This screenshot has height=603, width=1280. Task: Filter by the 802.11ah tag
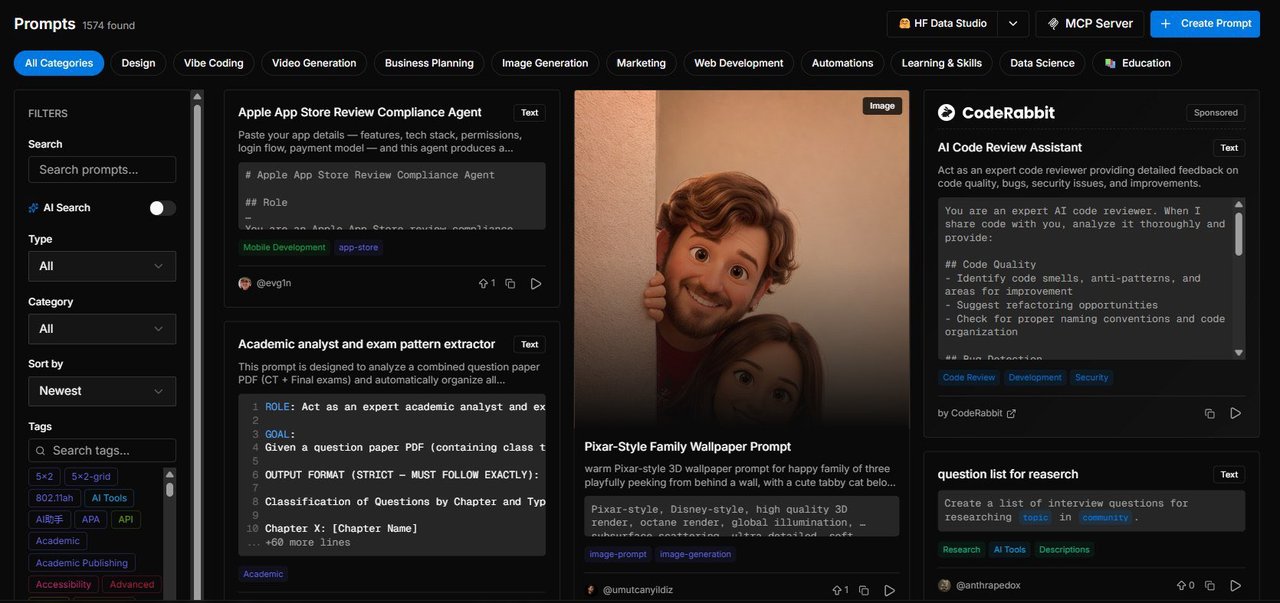pos(54,498)
